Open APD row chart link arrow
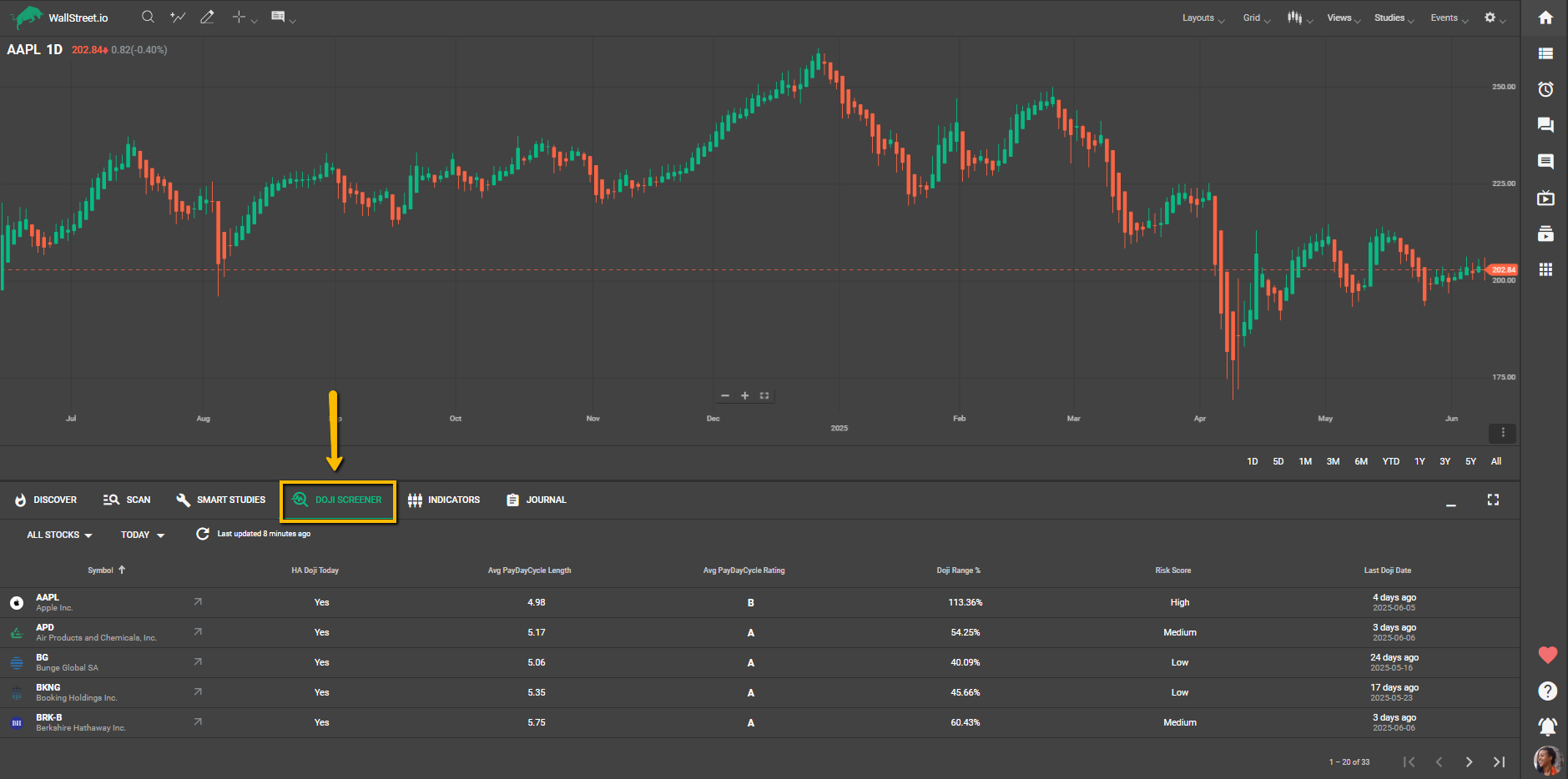Image resolution: width=1568 pixels, height=779 pixels. tap(198, 631)
